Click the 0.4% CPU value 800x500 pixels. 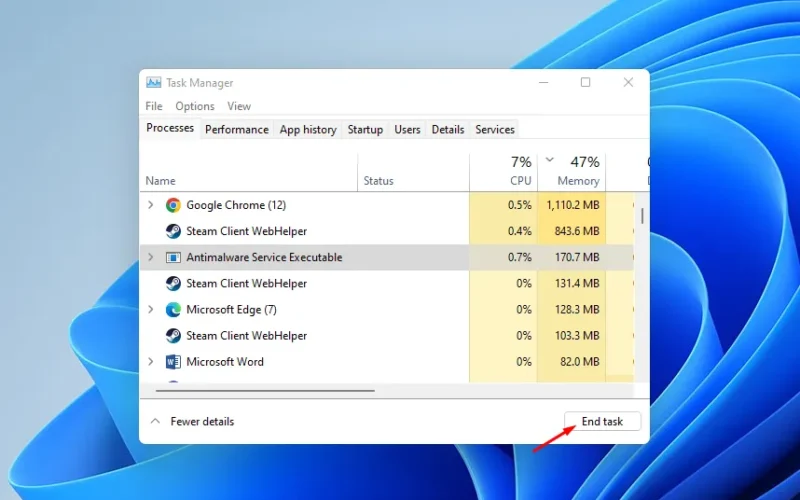click(x=519, y=231)
